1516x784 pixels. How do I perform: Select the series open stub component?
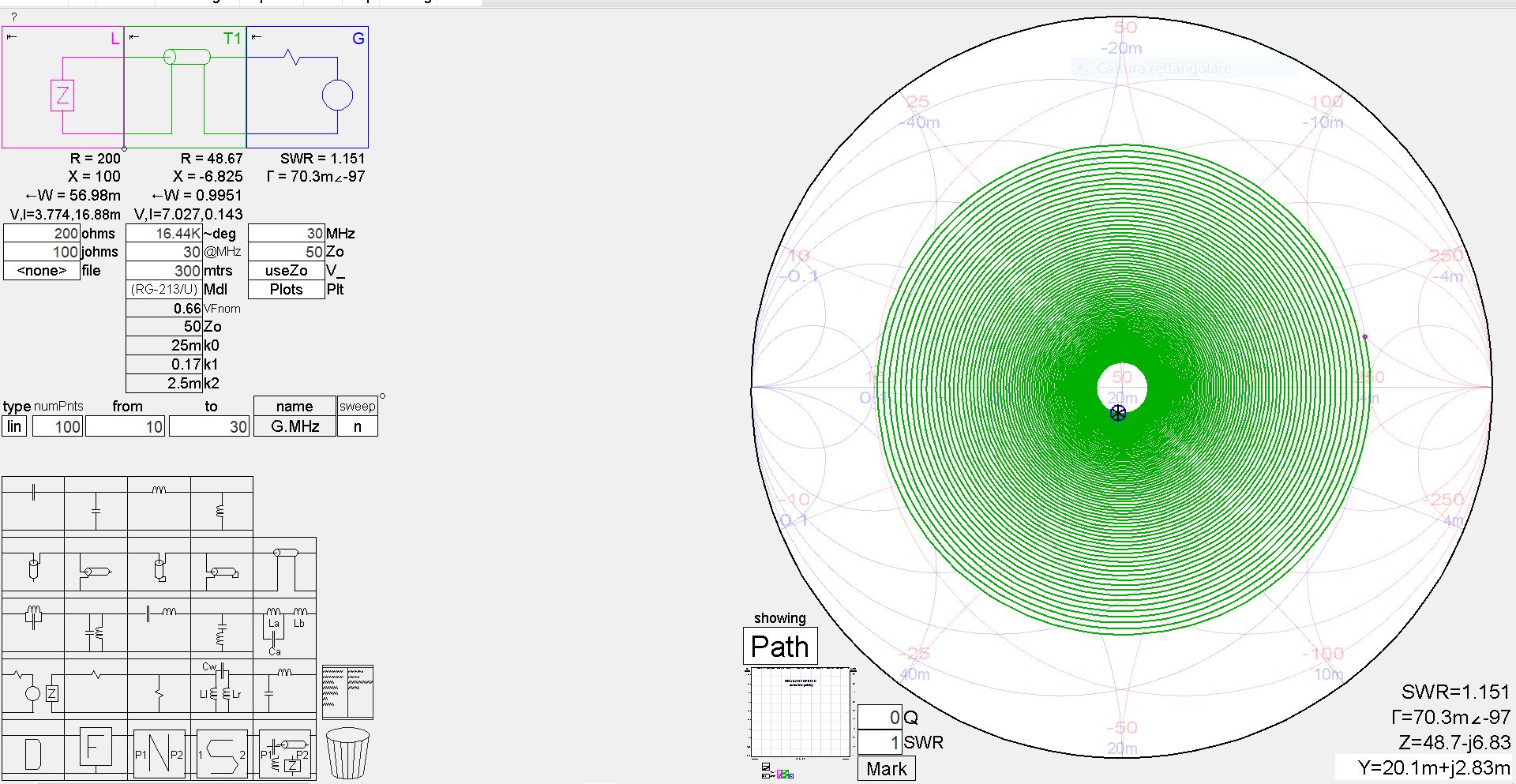(33, 565)
